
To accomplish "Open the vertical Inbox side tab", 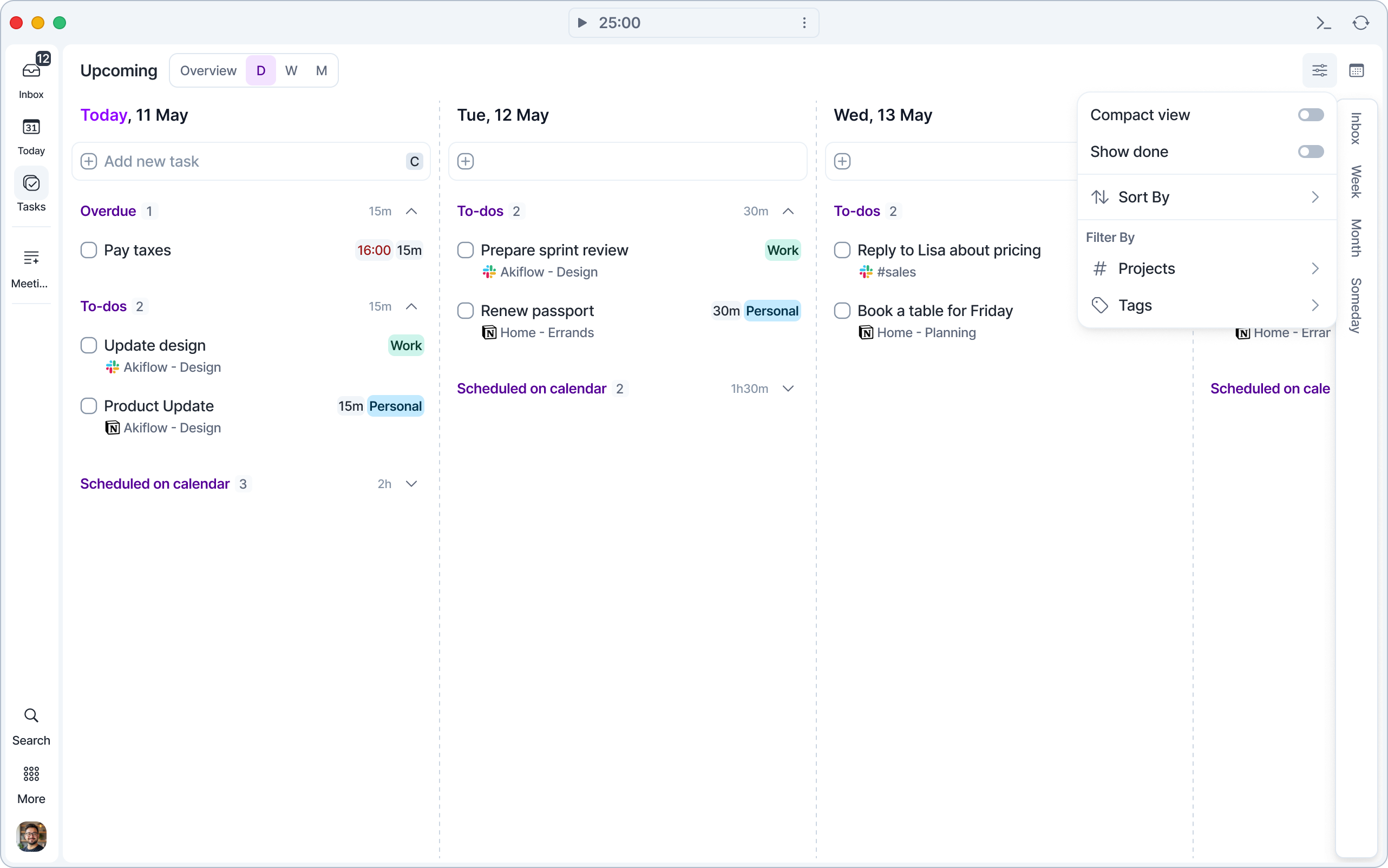I will tap(1356, 129).
